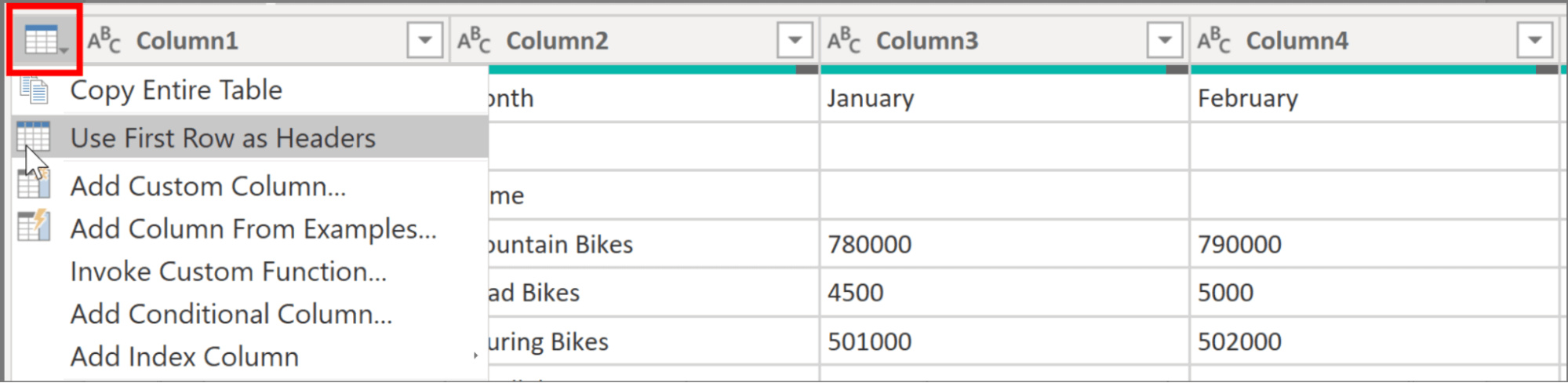
Task: Expand the Add Index Column submenu arrow
Action: [x=475, y=356]
